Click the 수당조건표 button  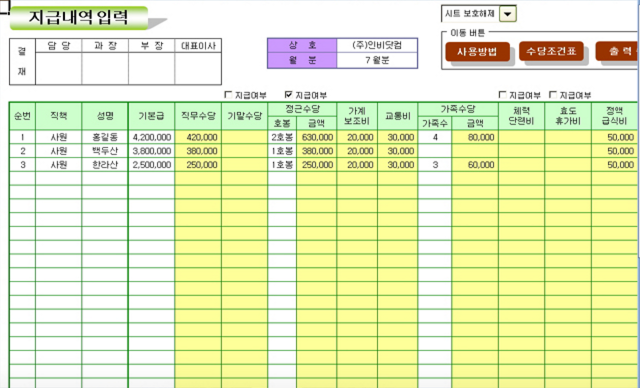pos(551,51)
